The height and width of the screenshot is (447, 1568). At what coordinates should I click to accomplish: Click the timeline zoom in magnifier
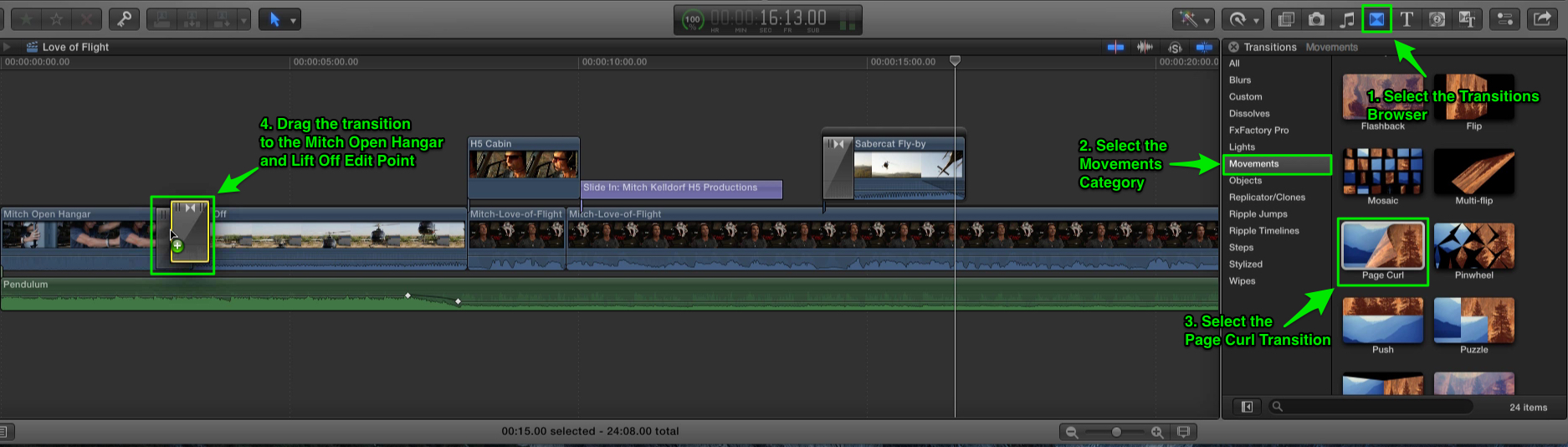pos(1156,432)
